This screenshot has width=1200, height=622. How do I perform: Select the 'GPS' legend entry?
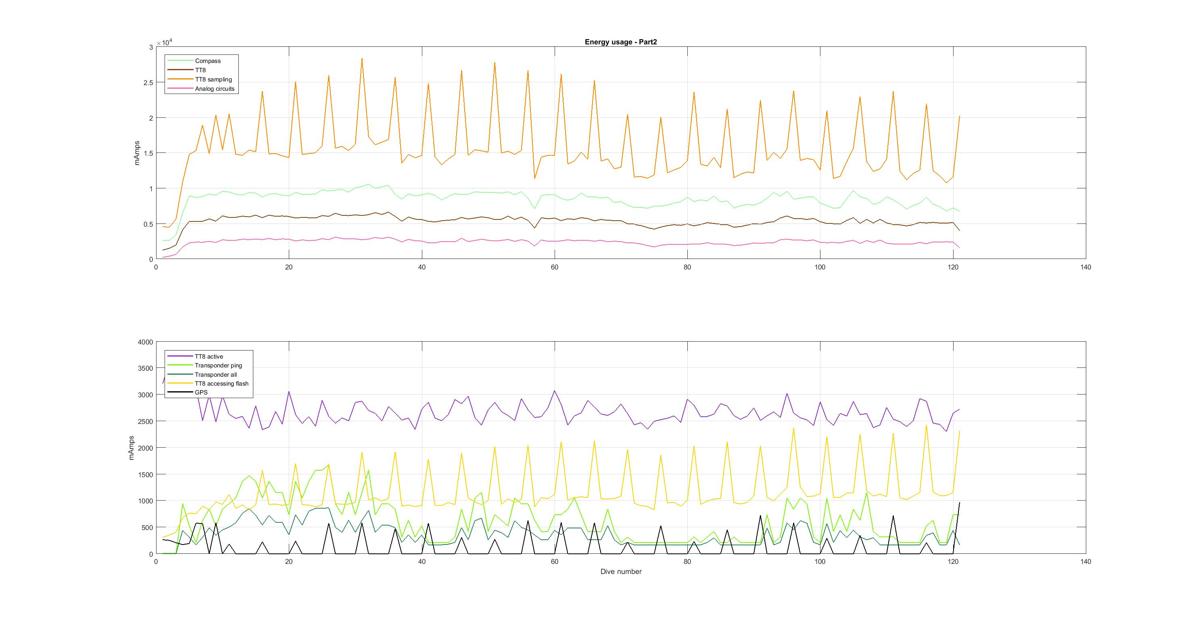pyautogui.click(x=187, y=392)
